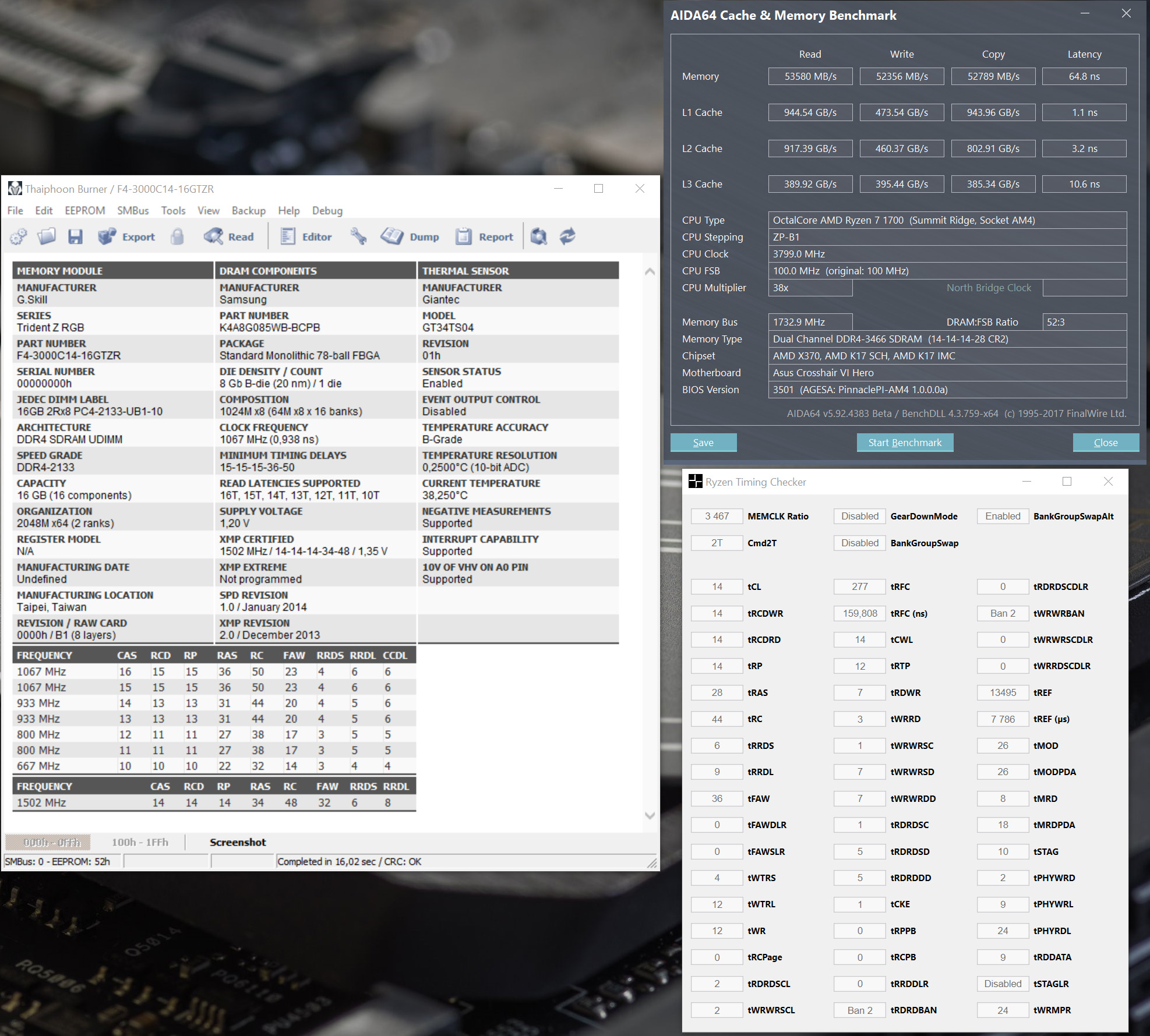The image size is (1150, 1036).
Task: Click the Screenshot tab label
Action: 238,842
